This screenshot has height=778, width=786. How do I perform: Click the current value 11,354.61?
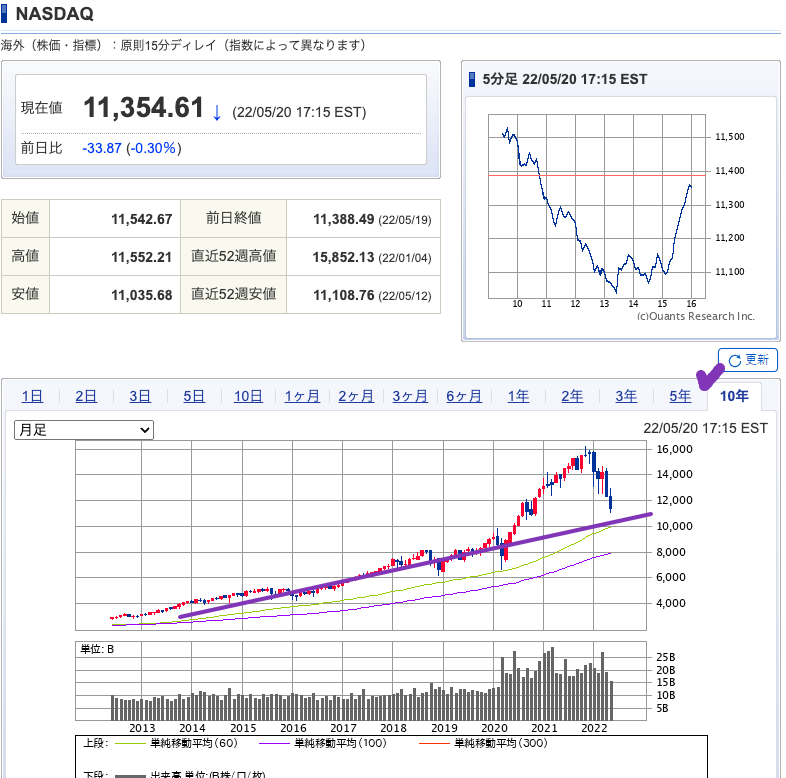click(143, 108)
